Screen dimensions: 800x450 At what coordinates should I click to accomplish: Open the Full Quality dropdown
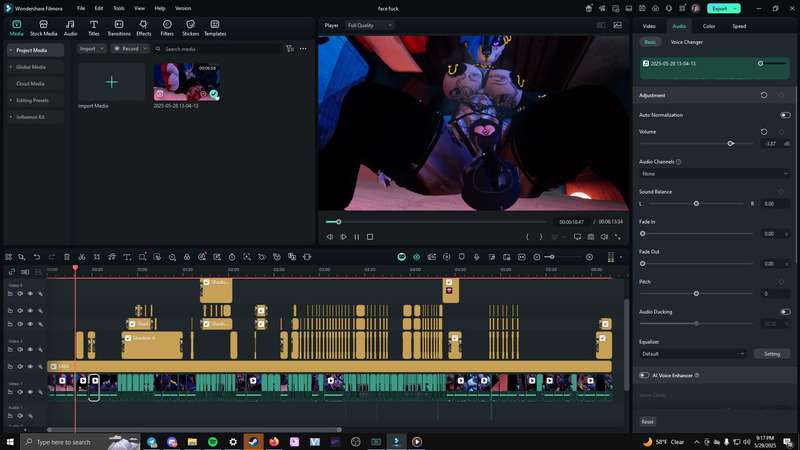[x=370, y=26]
